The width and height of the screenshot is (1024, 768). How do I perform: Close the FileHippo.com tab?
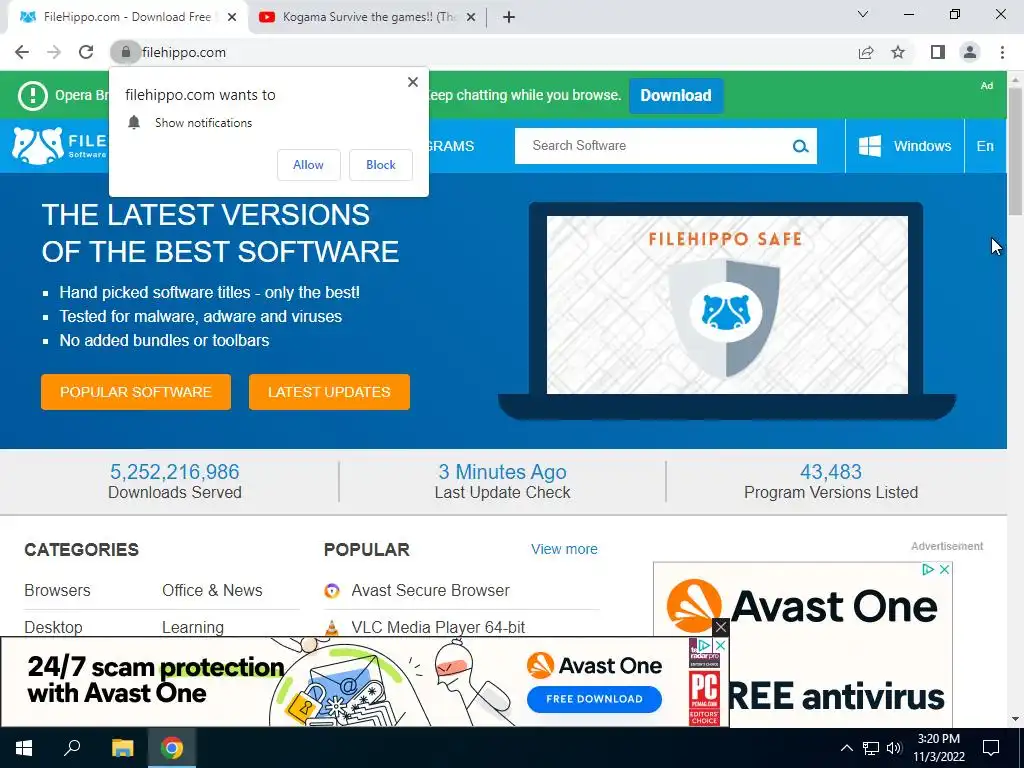point(232,17)
